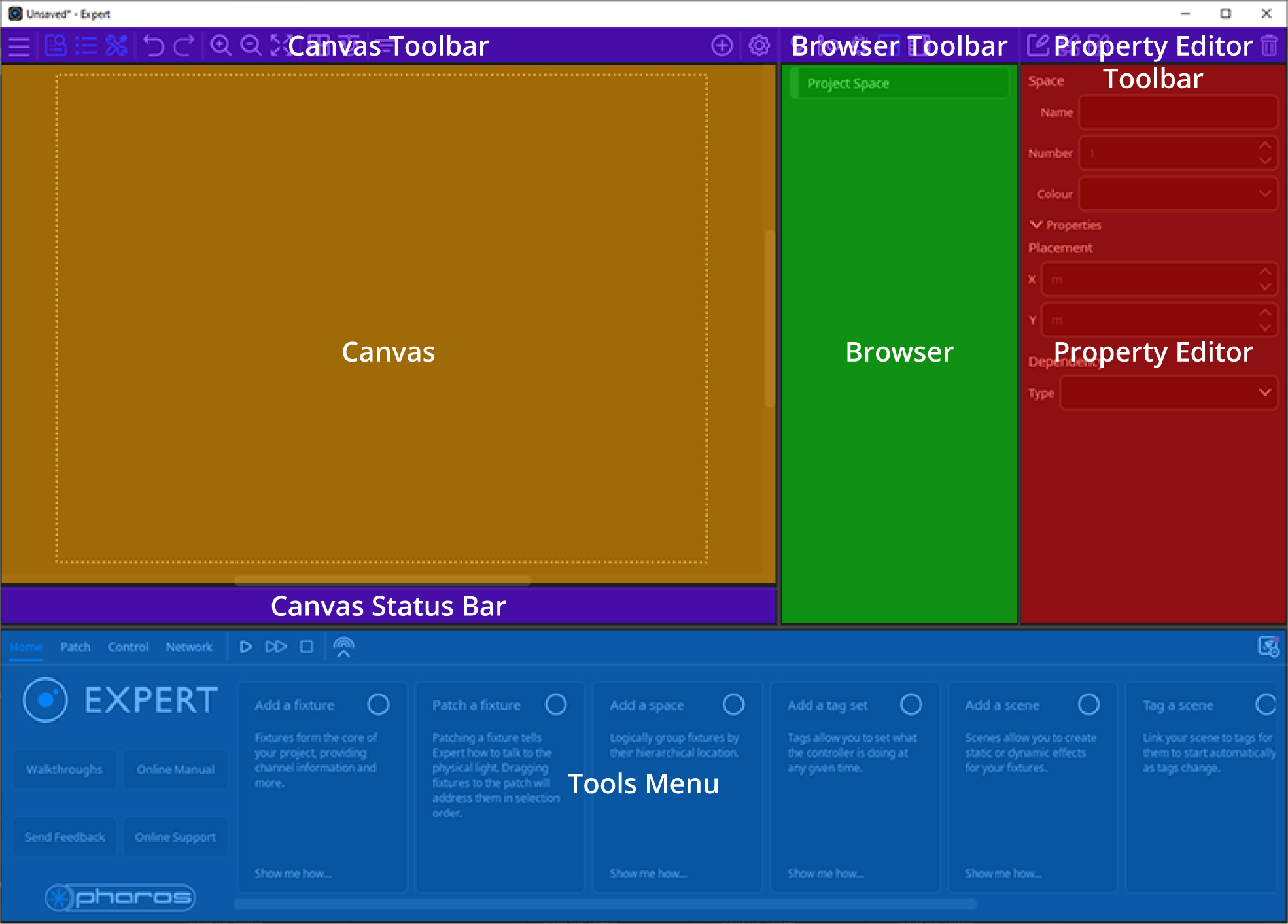Decrease the Number field value
The width and height of the screenshot is (1288, 924).
tap(1265, 161)
